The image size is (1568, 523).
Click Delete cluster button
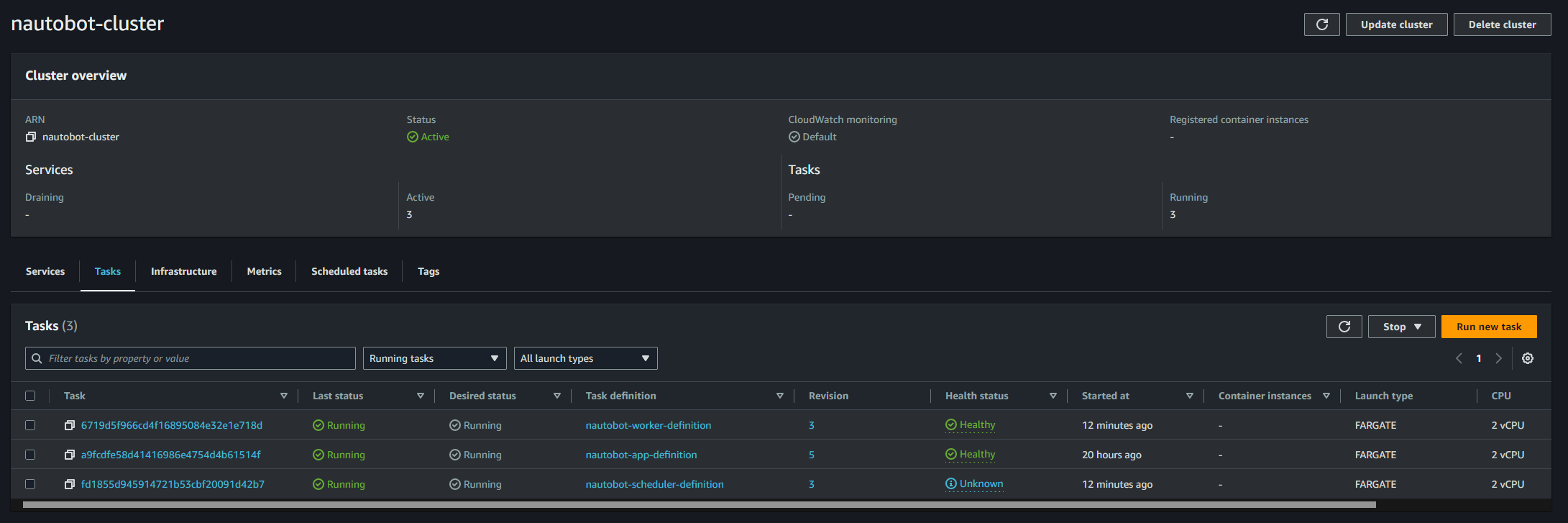[x=1502, y=24]
